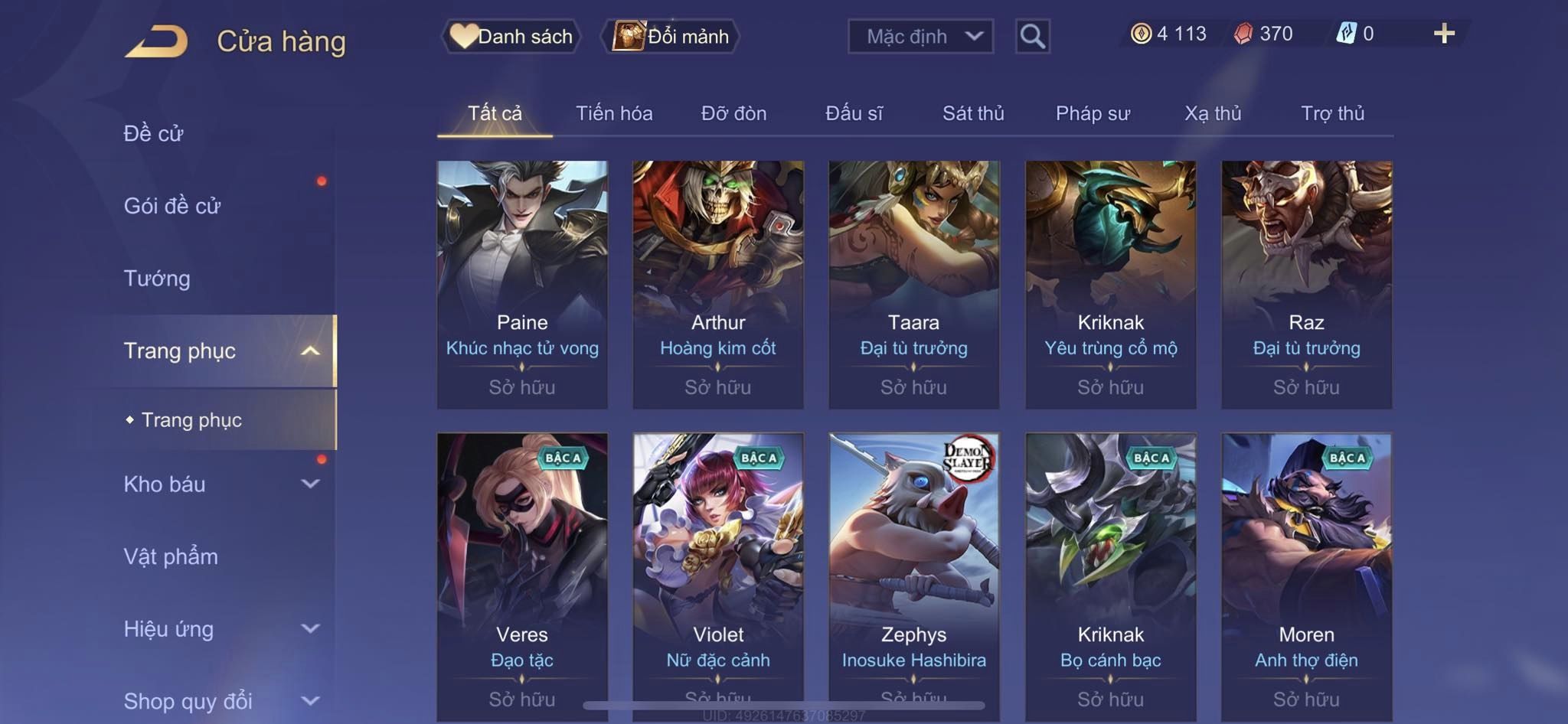The height and width of the screenshot is (724, 1568).
Task: Switch to the Tiến hóa tab
Action: (614, 113)
